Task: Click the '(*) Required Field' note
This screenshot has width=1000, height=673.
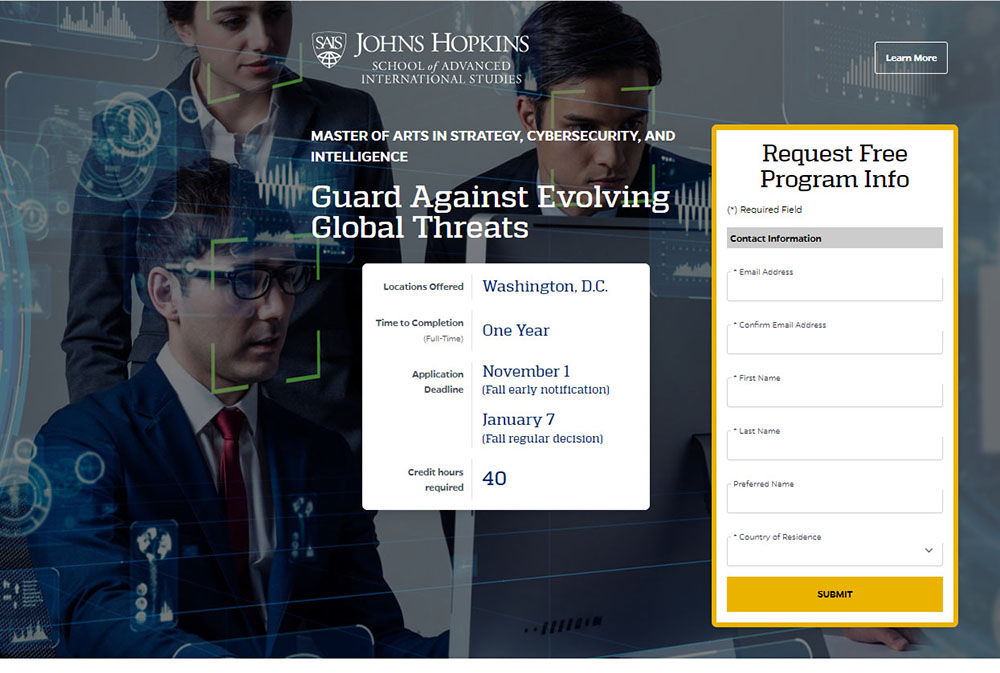Action: [765, 209]
